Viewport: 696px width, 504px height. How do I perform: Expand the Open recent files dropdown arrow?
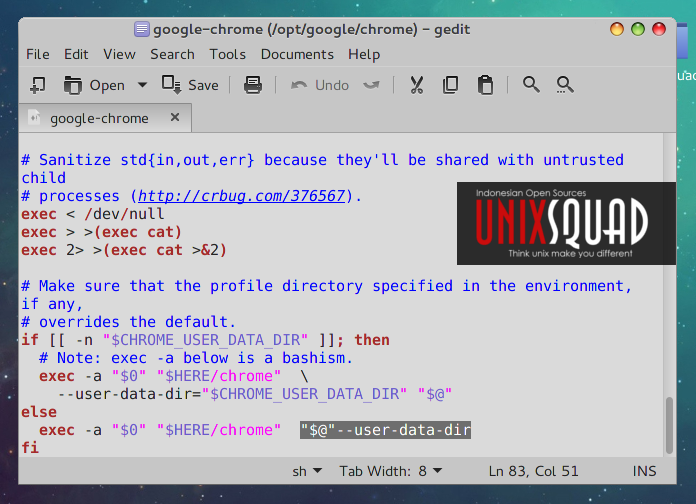(142, 85)
